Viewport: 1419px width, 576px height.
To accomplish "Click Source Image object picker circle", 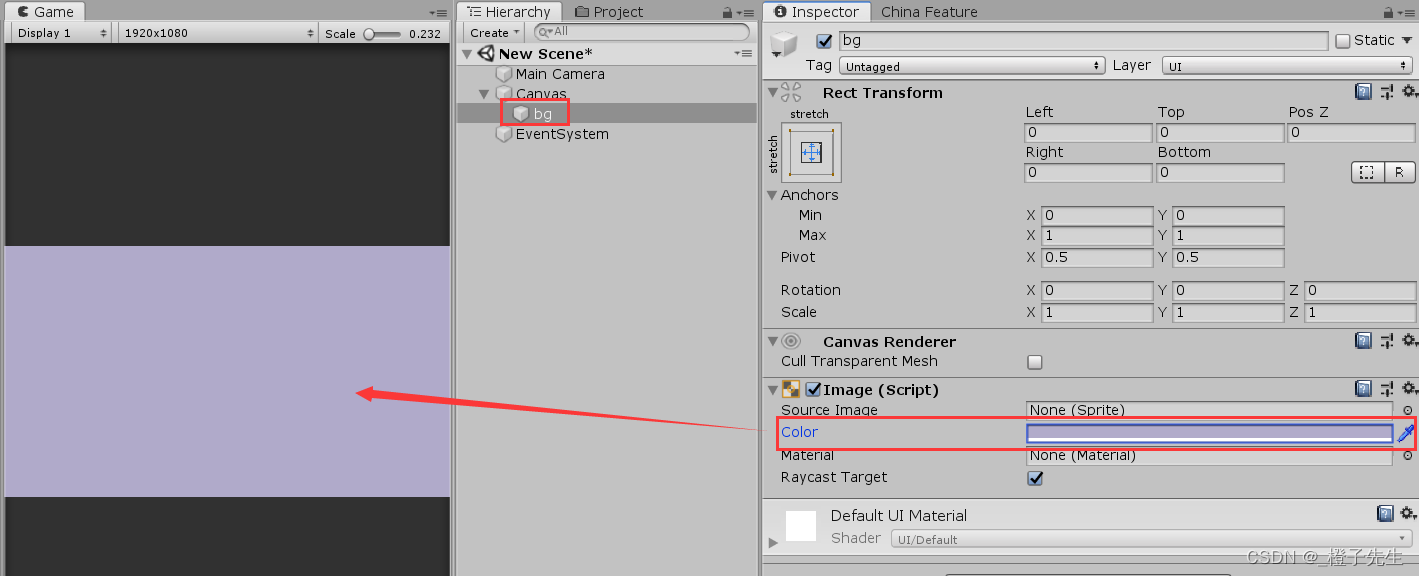I will coord(1408,410).
